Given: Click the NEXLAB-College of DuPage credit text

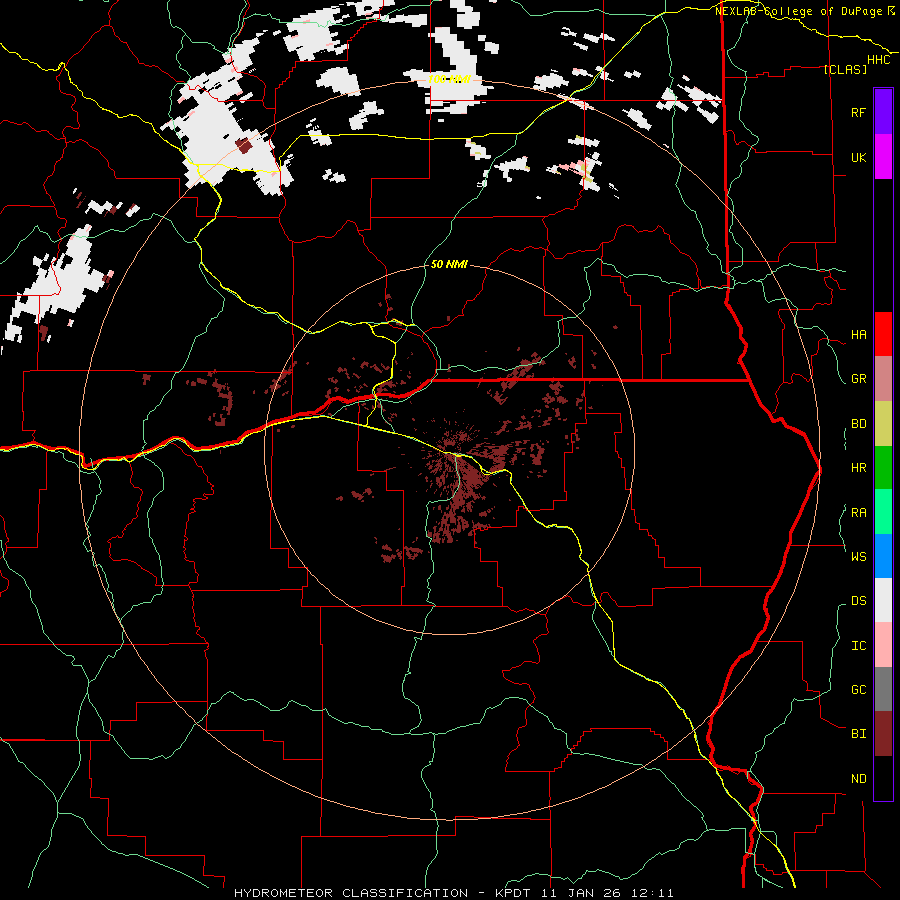Looking at the screenshot, I should (804, 11).
